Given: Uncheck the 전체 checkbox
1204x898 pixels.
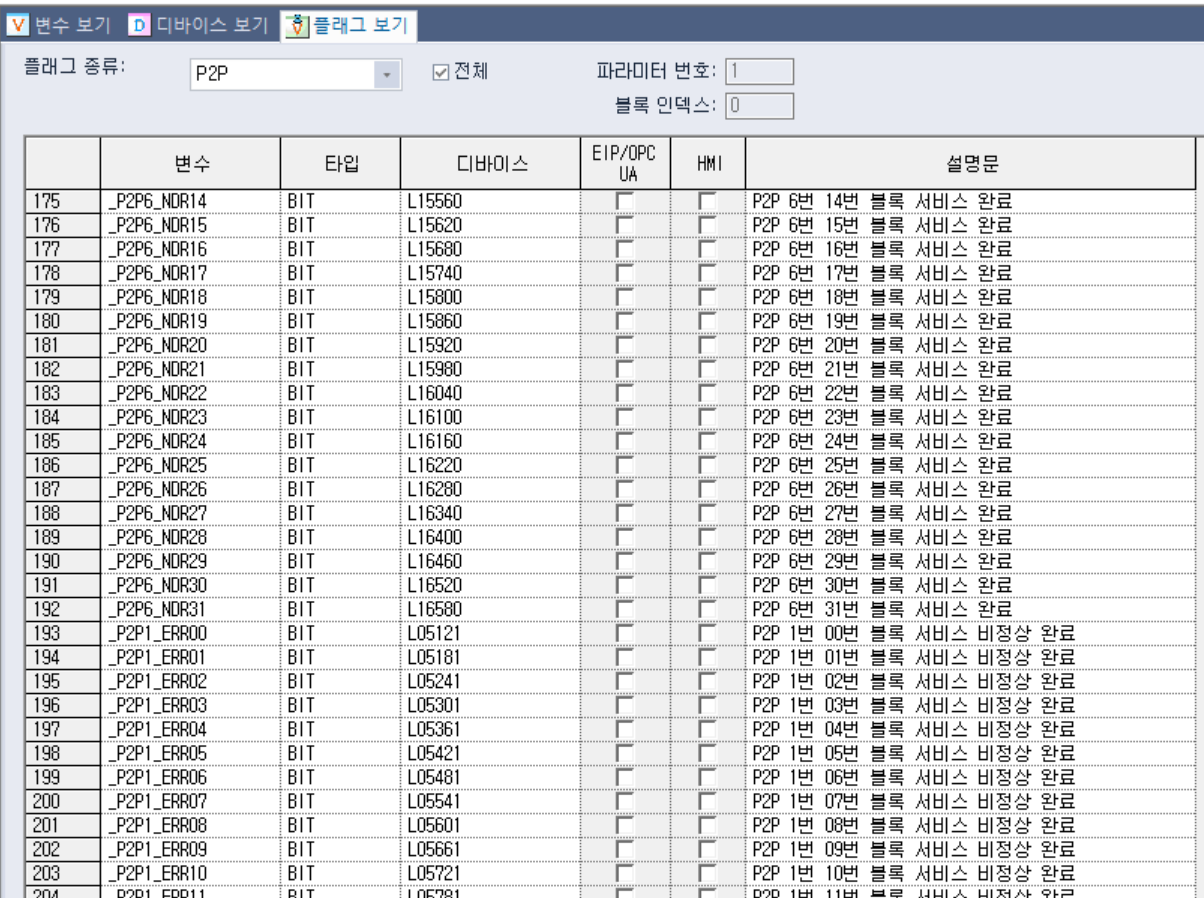Looking at the screenshot, I should point(441,73).
